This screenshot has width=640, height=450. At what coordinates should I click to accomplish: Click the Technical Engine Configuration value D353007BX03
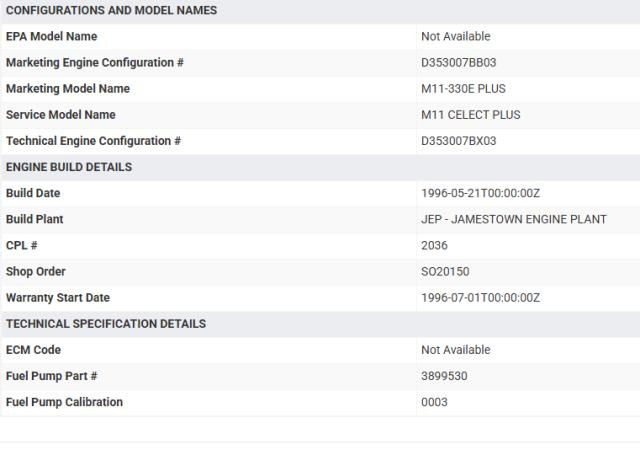click(459, 141)
